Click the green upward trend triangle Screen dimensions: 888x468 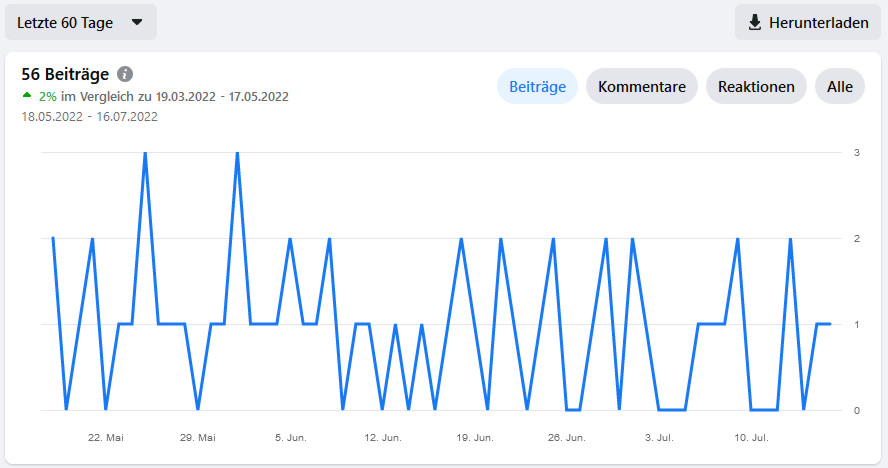27,97
